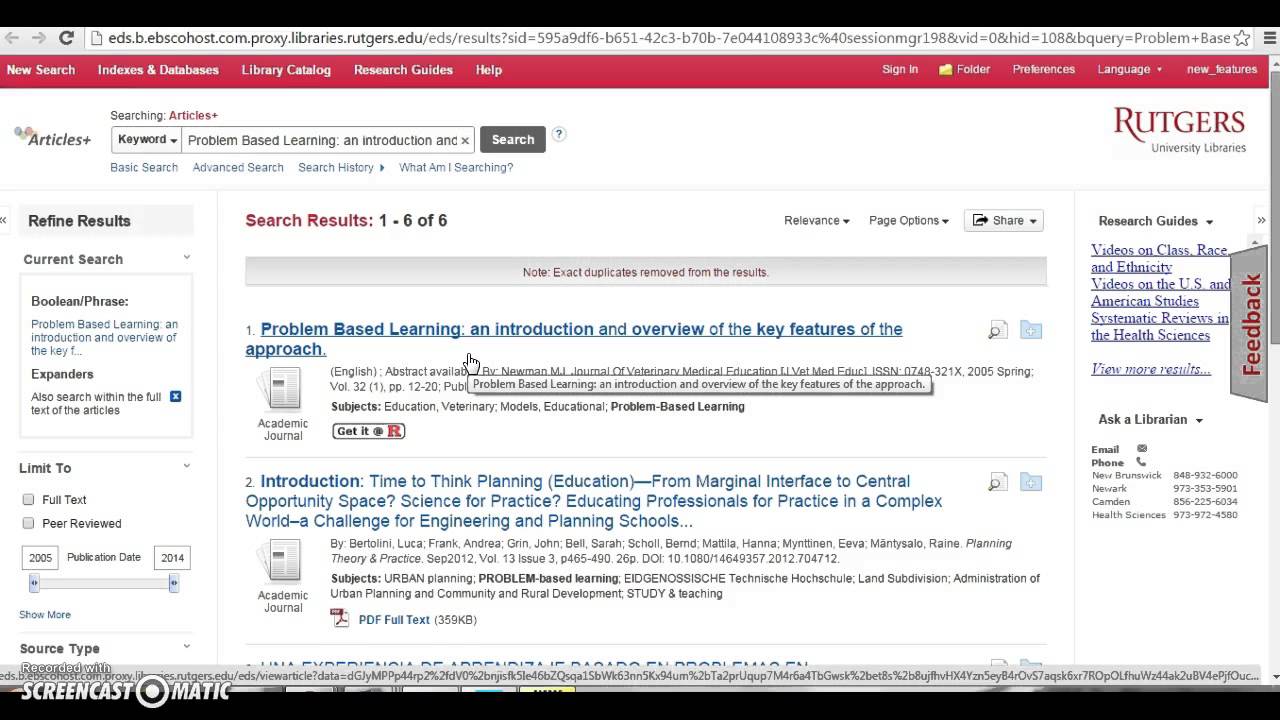Open Help in top menu

click(x=489, y=69)
